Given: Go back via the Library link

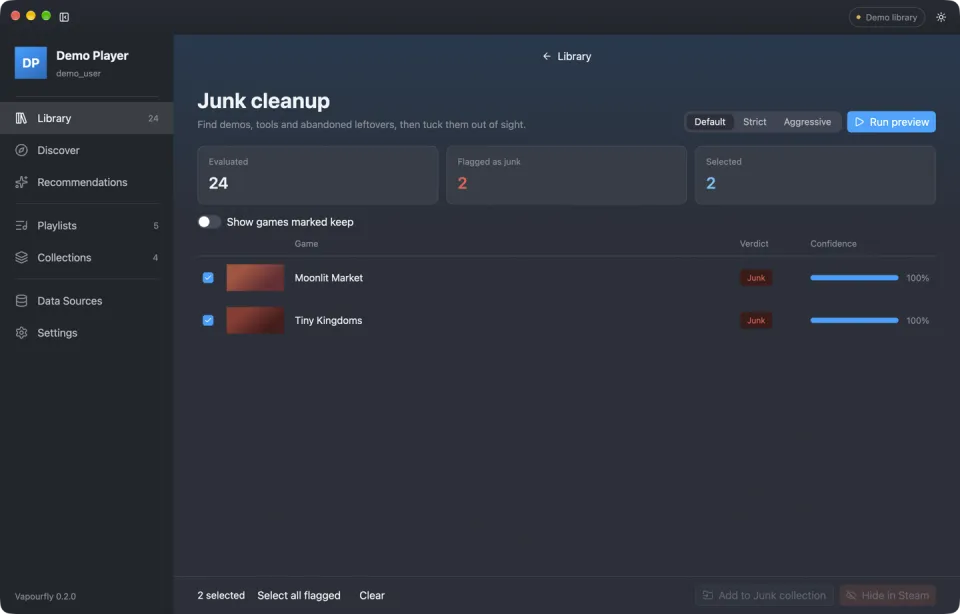Looking at the screenshot, I should click(566, 56).
